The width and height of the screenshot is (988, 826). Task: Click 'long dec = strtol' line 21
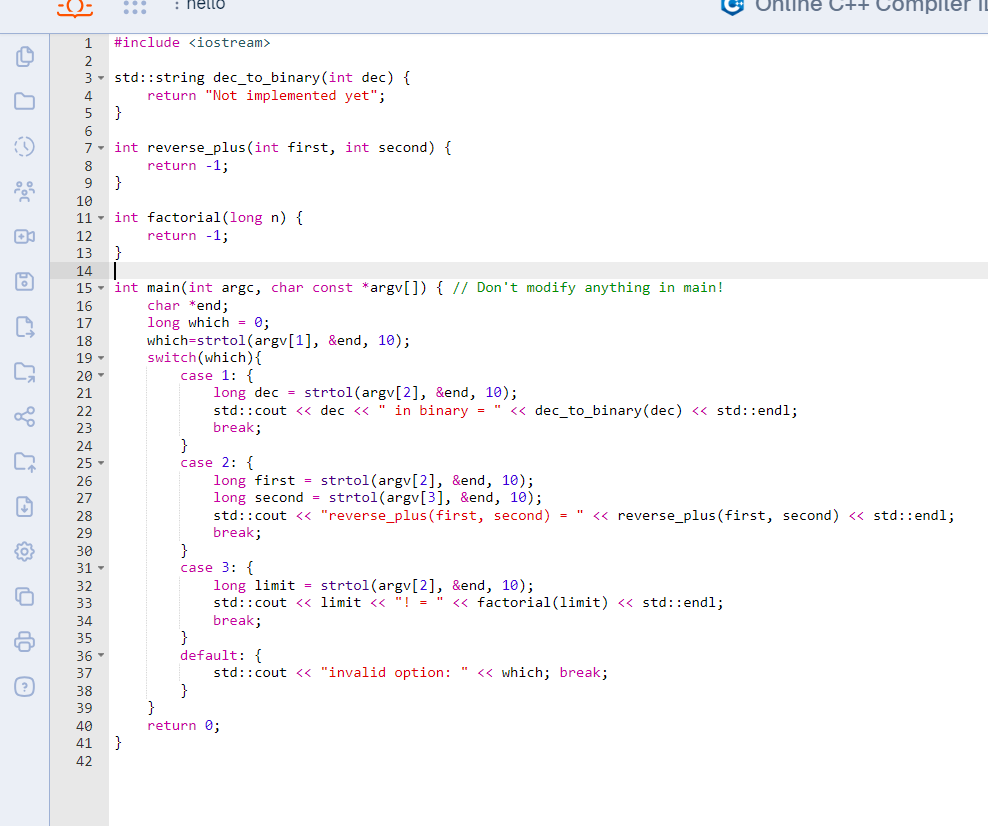[365, 393]
